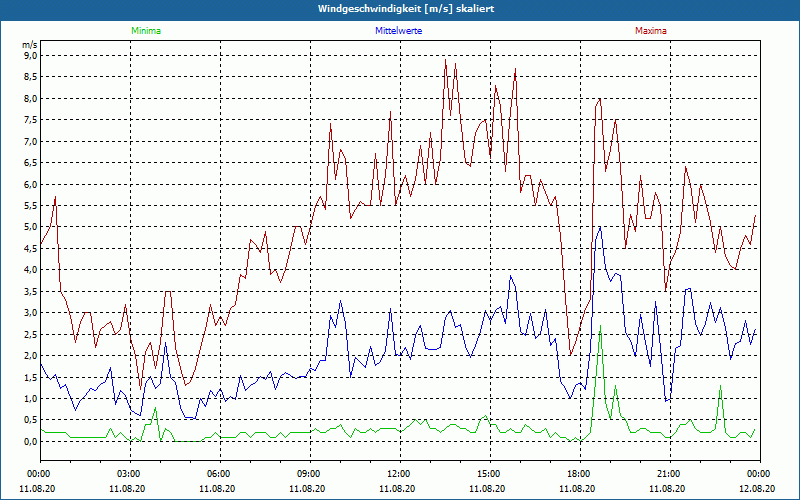The width and height of the screenshot is (800, 500).
Task: Click the 3,0 y-axis value
Action: 31,313
